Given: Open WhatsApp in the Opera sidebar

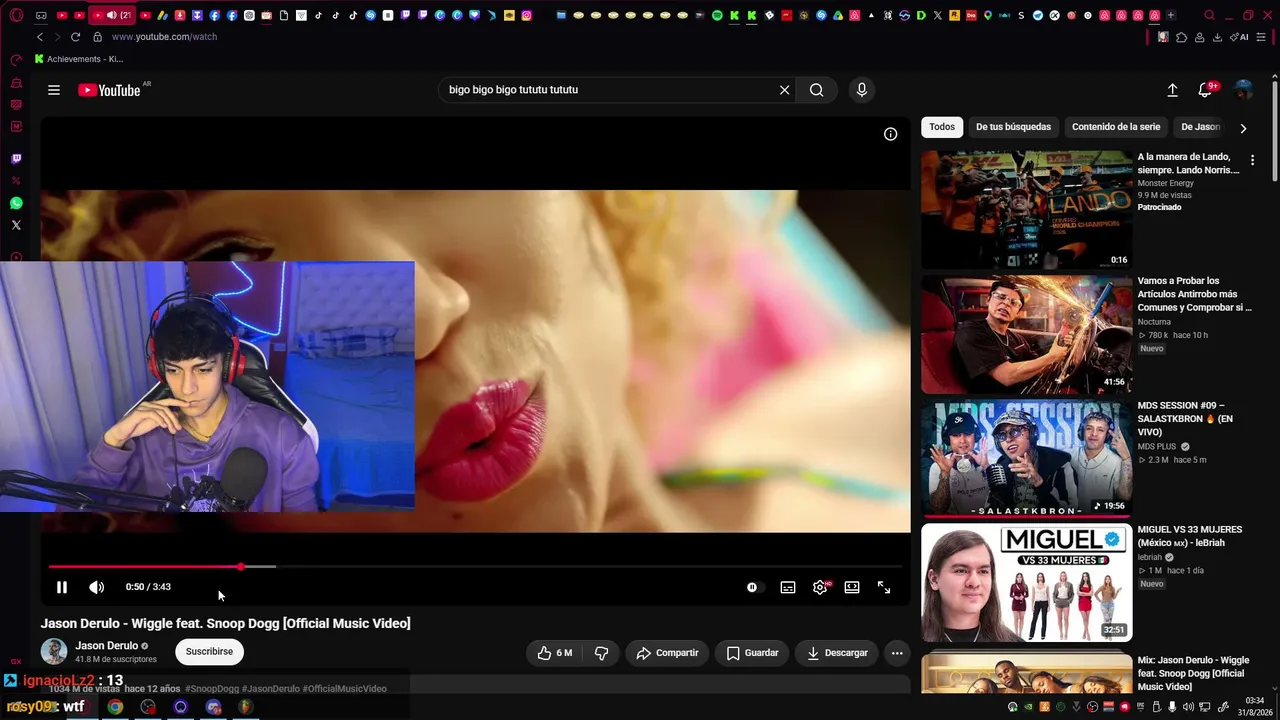Looking at the screenshot, I should pos(16,203).
